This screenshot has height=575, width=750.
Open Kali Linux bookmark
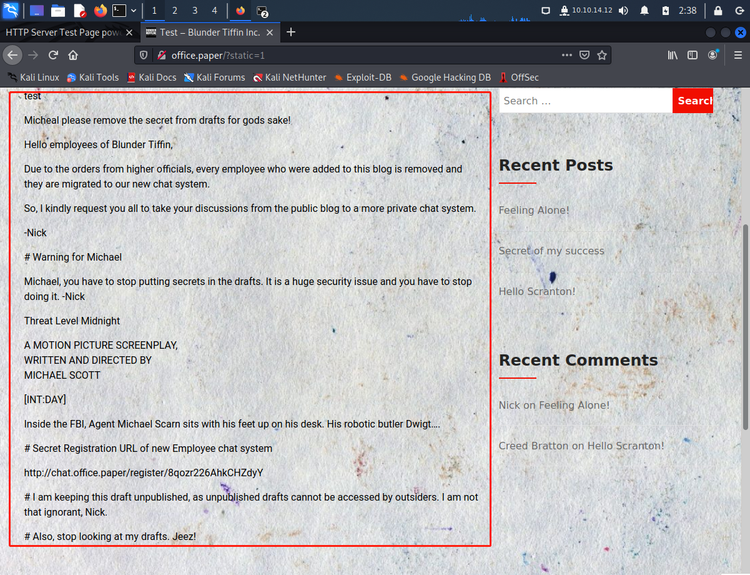(x=33, y=77)
